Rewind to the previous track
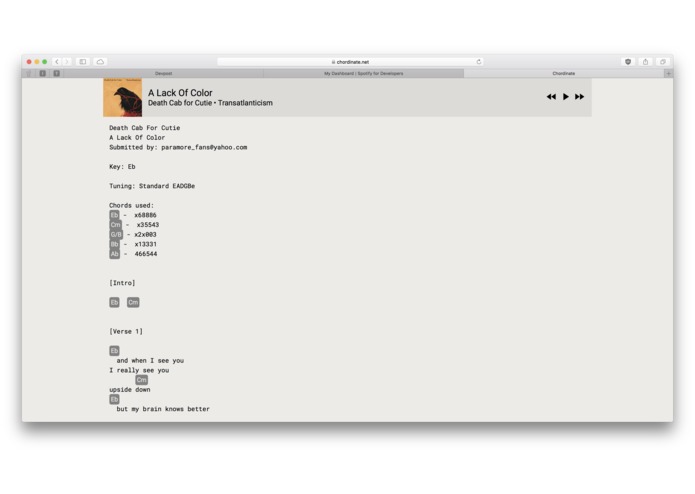Image resolution: width=695 pixels, height=494 pixels. coord(551,97)
